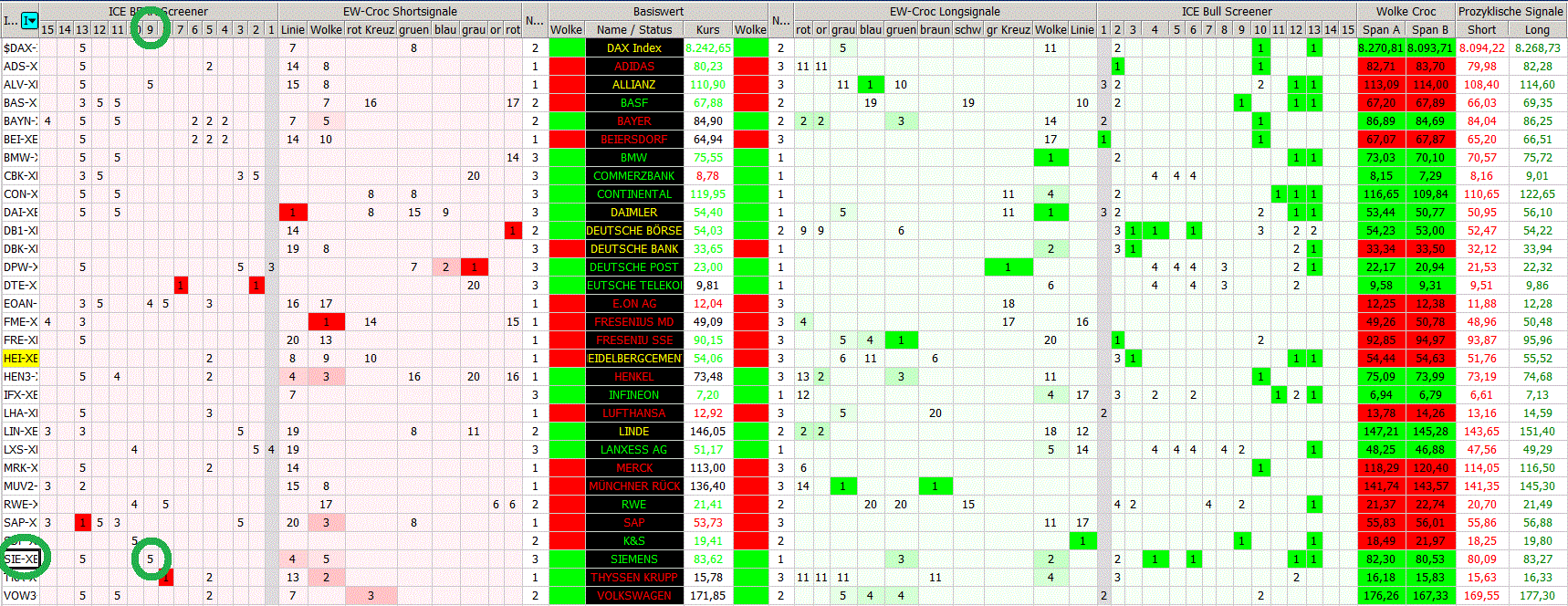Select the MÜNCHNER RÜCK name cell
Image resolution: width=1568 pixels, height=606 pixels.
pos(634,486)
